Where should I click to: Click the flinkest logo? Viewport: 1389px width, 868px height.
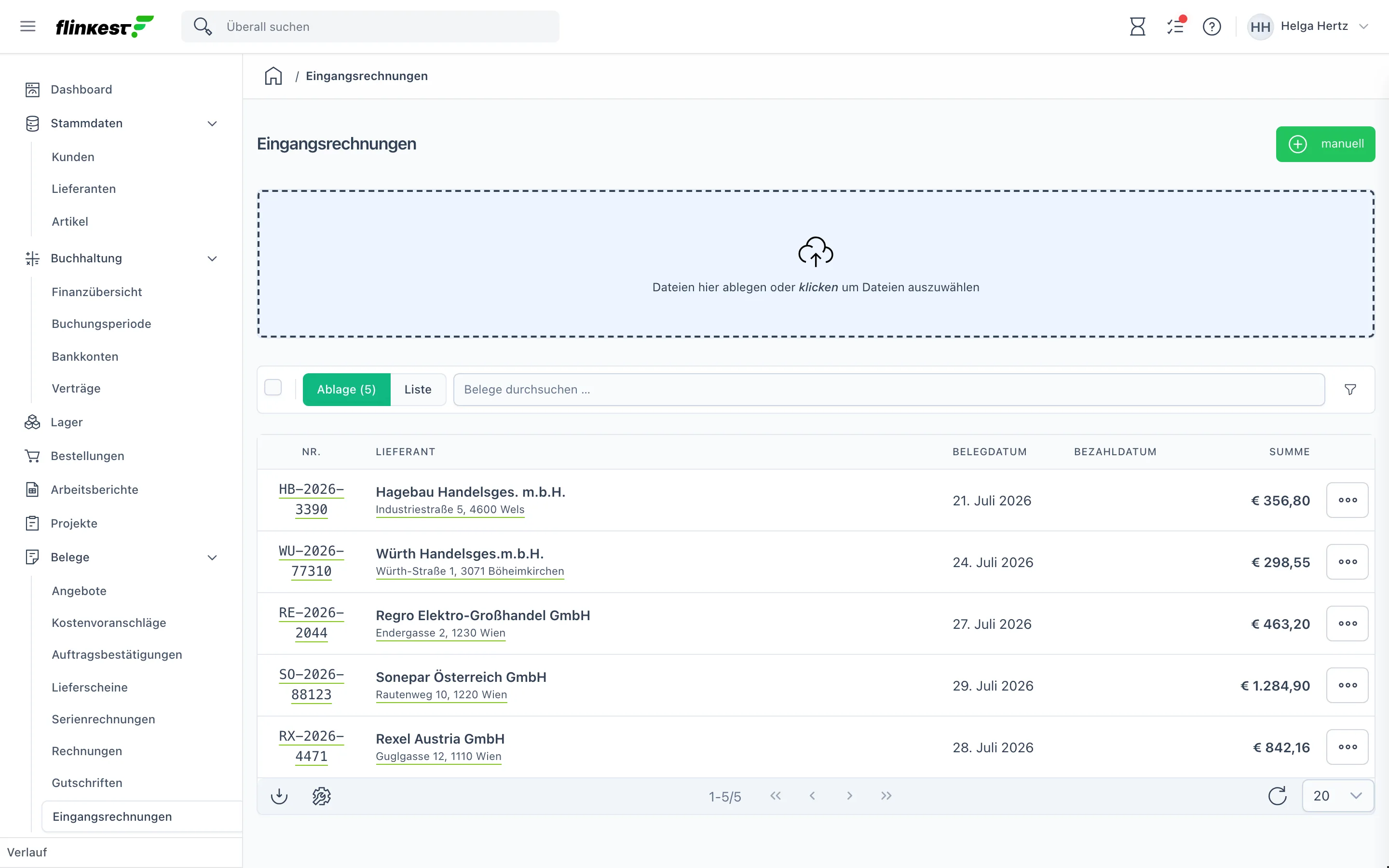(x=105, y=27)
